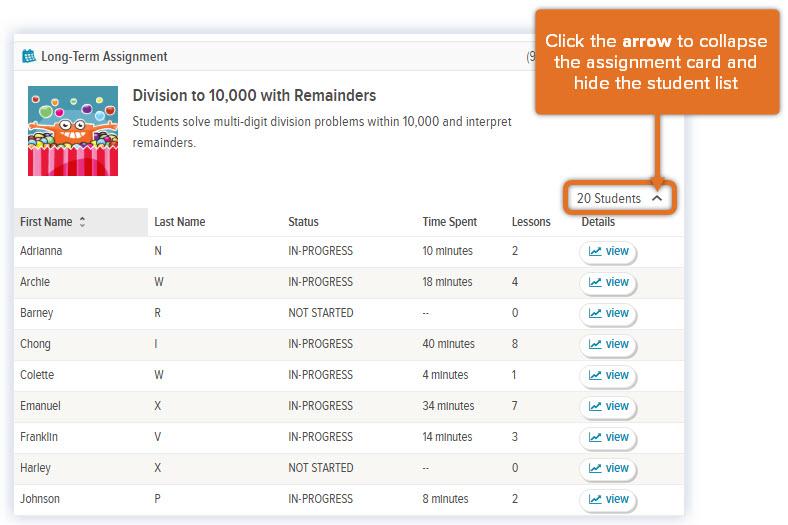Click the 4 minutes time cell
The width and height of the screenshot is (788, 525).
coord(445,375)
